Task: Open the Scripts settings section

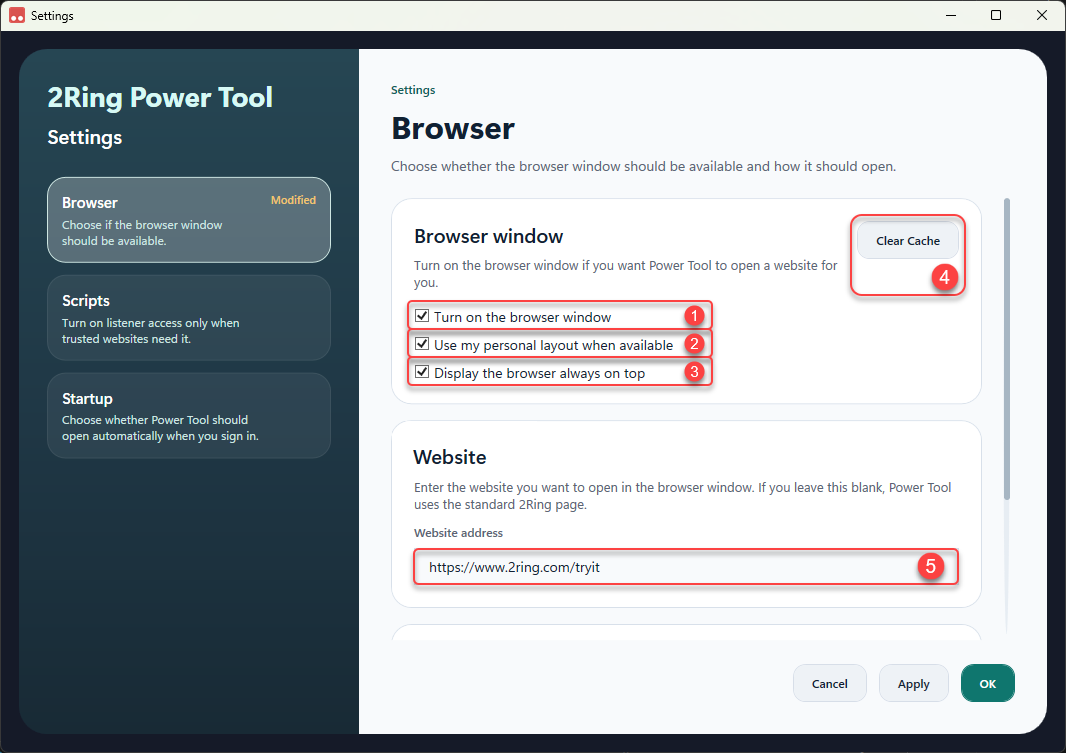Action: [x=189, y=318]
